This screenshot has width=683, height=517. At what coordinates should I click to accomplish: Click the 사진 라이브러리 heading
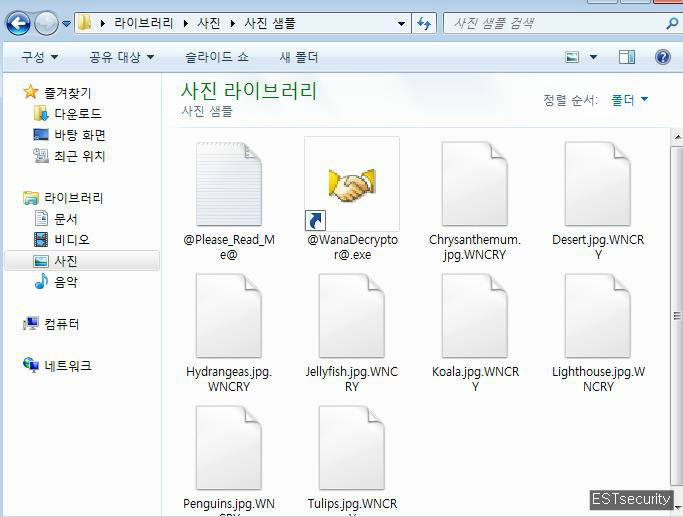pos(249,91)
